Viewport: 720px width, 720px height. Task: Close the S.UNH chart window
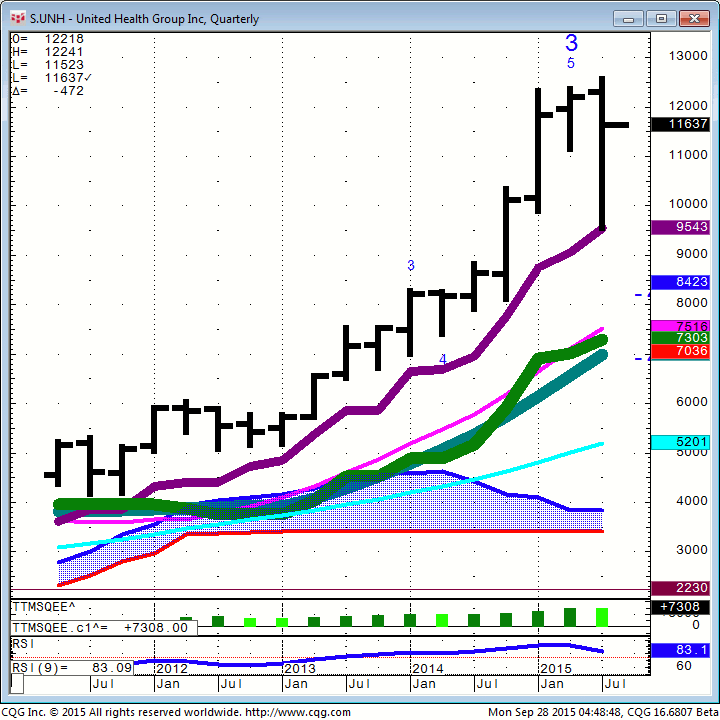click(x=694, y=19)
